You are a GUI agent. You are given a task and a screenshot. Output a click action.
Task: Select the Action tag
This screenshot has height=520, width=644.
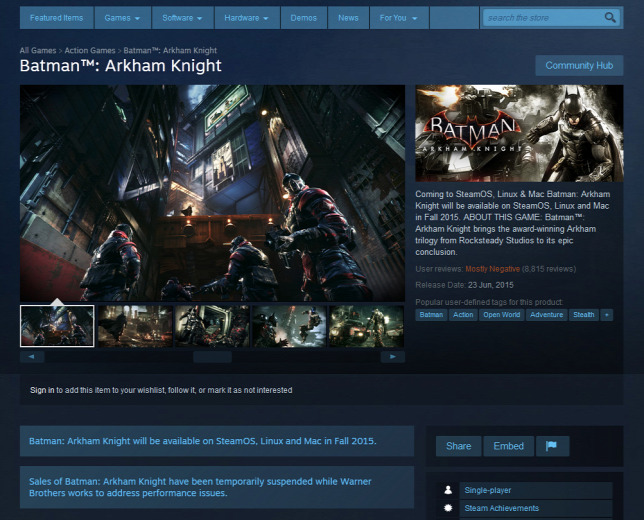(463, 315)
